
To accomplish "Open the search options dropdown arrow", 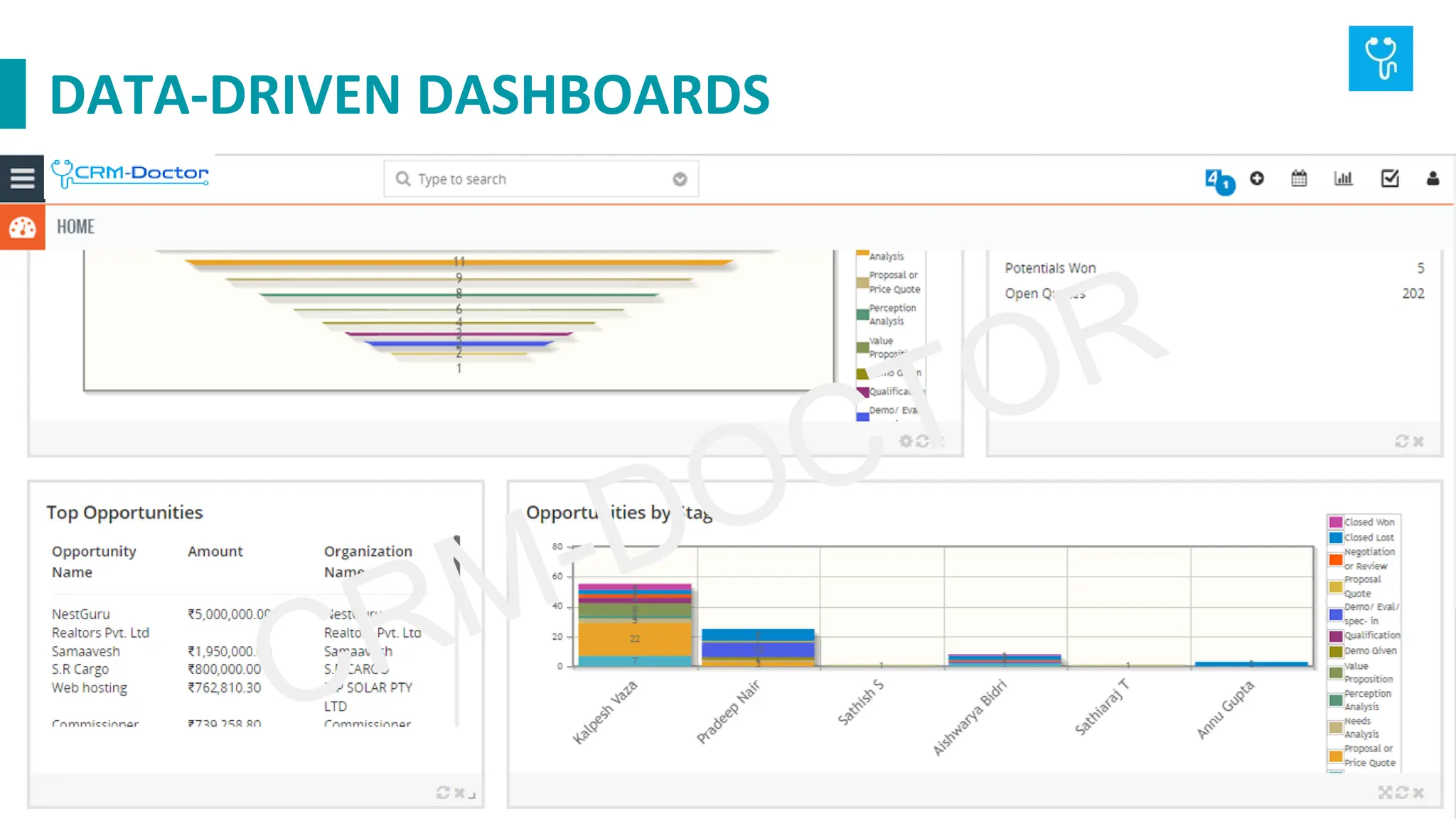I will coord(680,179).
